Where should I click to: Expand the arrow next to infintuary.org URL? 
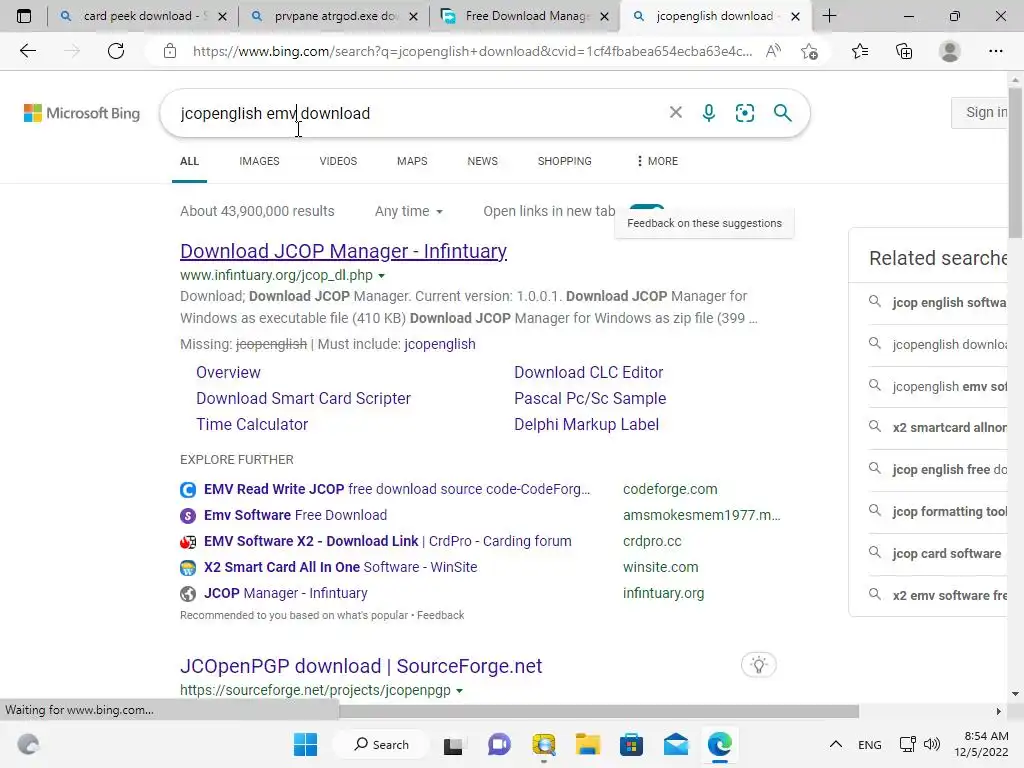(x=381, y=276)
